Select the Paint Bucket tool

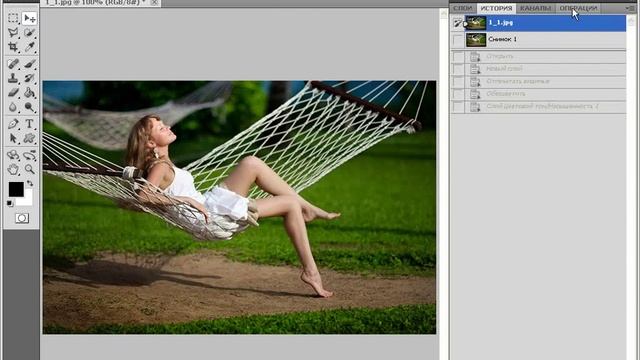29,93
